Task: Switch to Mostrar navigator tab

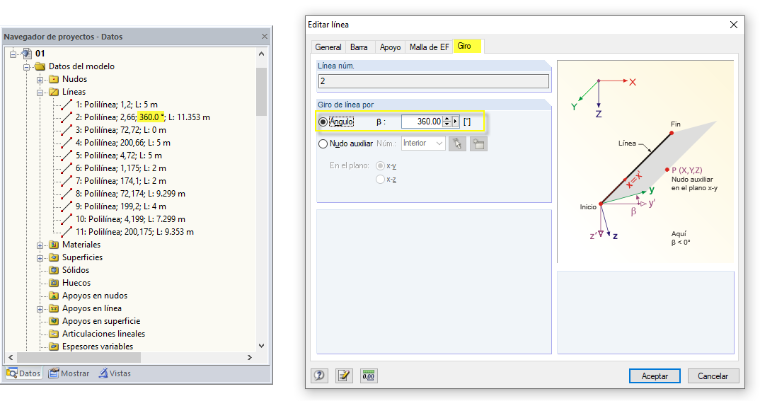Action: (x=69, y=373)
